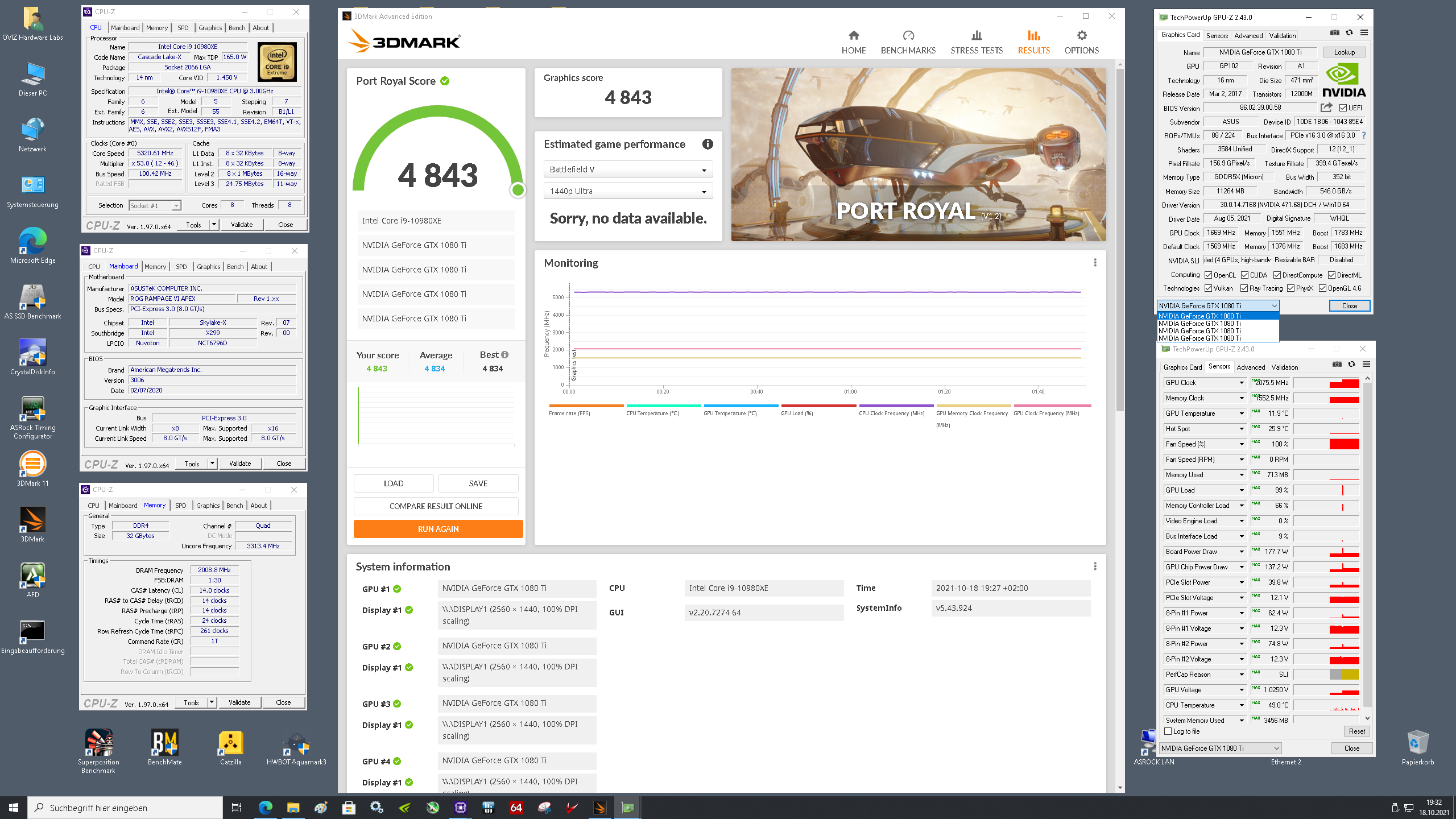Open File Explorer from taskbar
Viewport: 1456px width, 819px height.
[293, 808]
